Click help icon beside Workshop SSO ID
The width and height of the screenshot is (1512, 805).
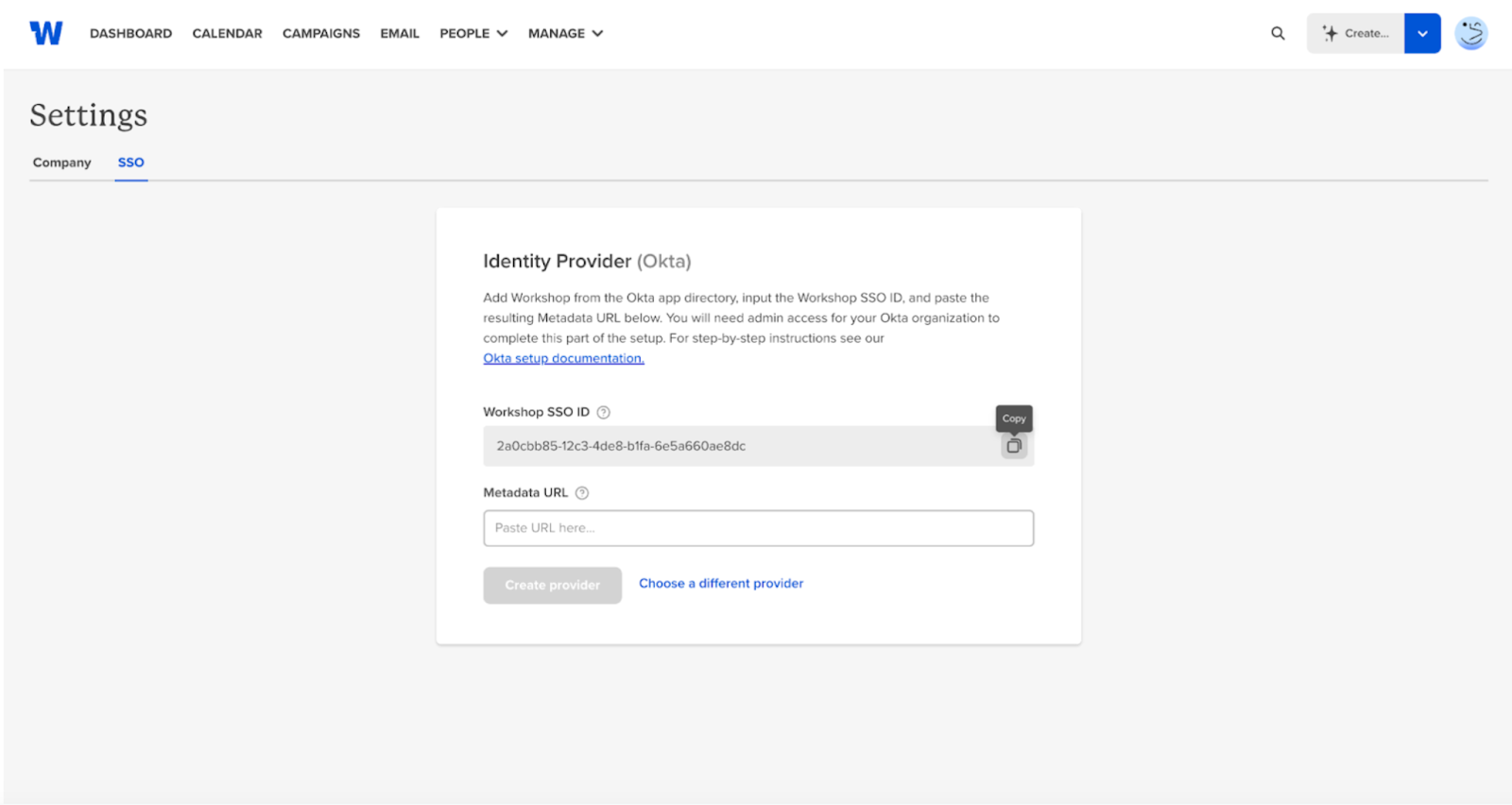(x=603, y=412)
